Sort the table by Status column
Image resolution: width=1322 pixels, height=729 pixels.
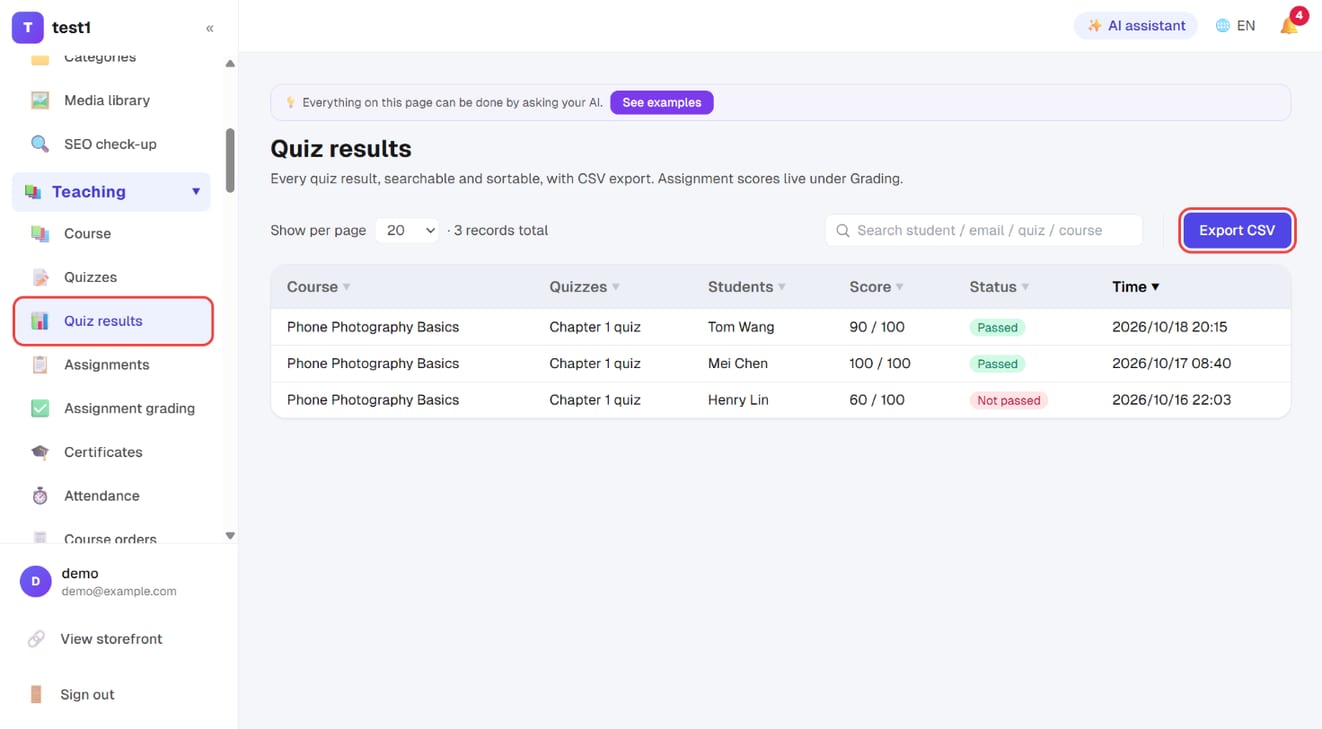pos(999,287)
